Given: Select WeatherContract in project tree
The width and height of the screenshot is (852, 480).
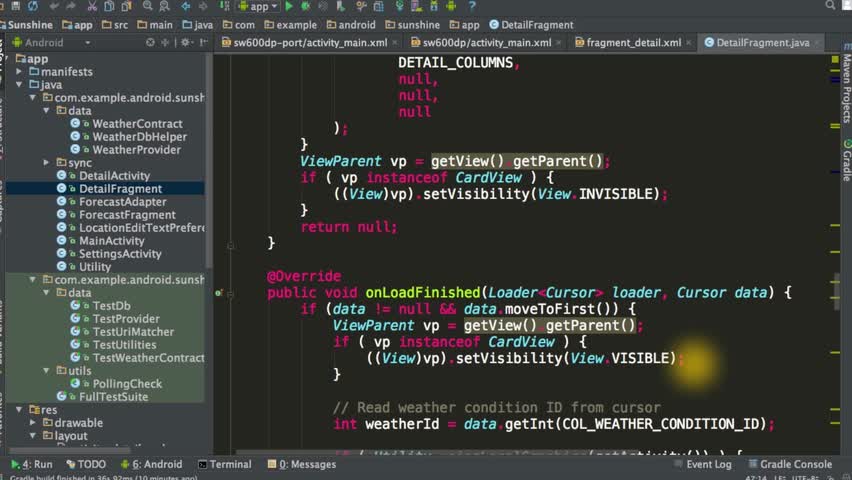Looking at the screenshot, I should click(137, 123).
